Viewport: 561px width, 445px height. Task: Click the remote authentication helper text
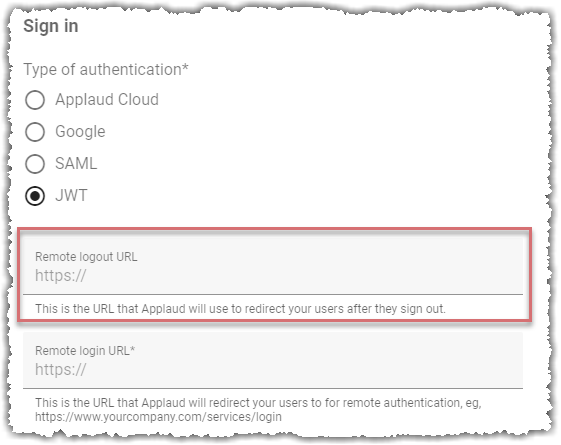(x=258, y=410)
